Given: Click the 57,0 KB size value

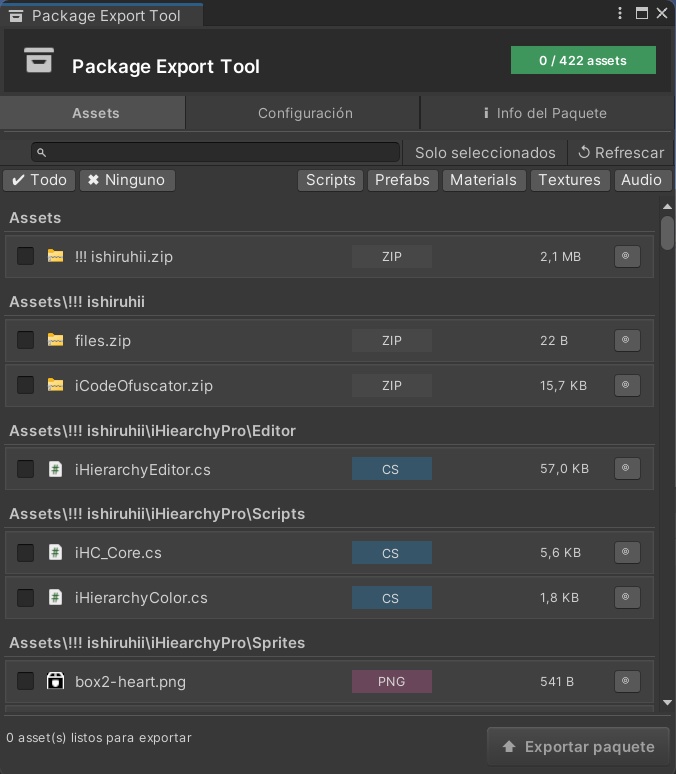Looking at the screenshot, I should pyautogui.click(x=564, y=468).
